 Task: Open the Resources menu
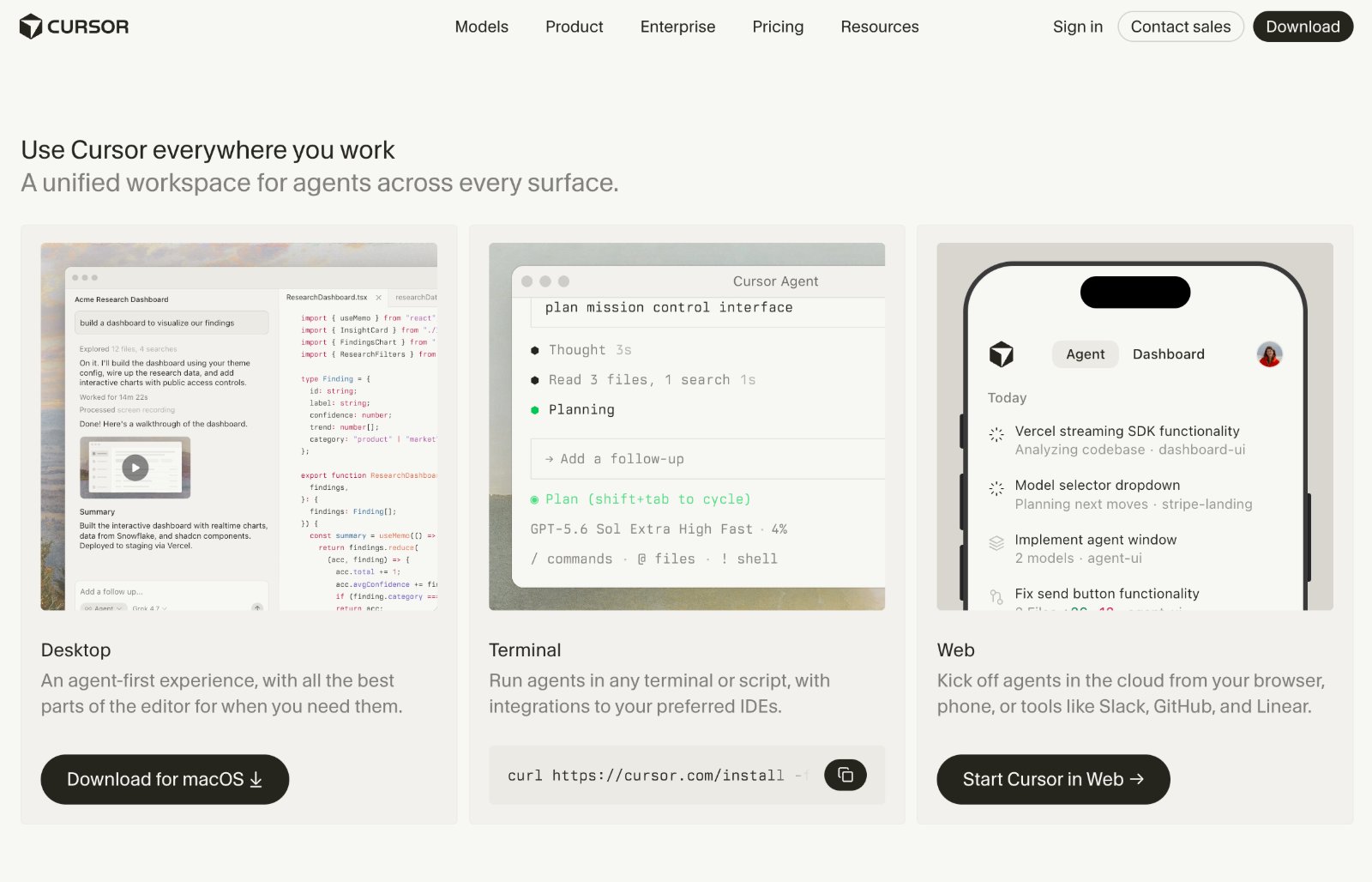point(879,27)
